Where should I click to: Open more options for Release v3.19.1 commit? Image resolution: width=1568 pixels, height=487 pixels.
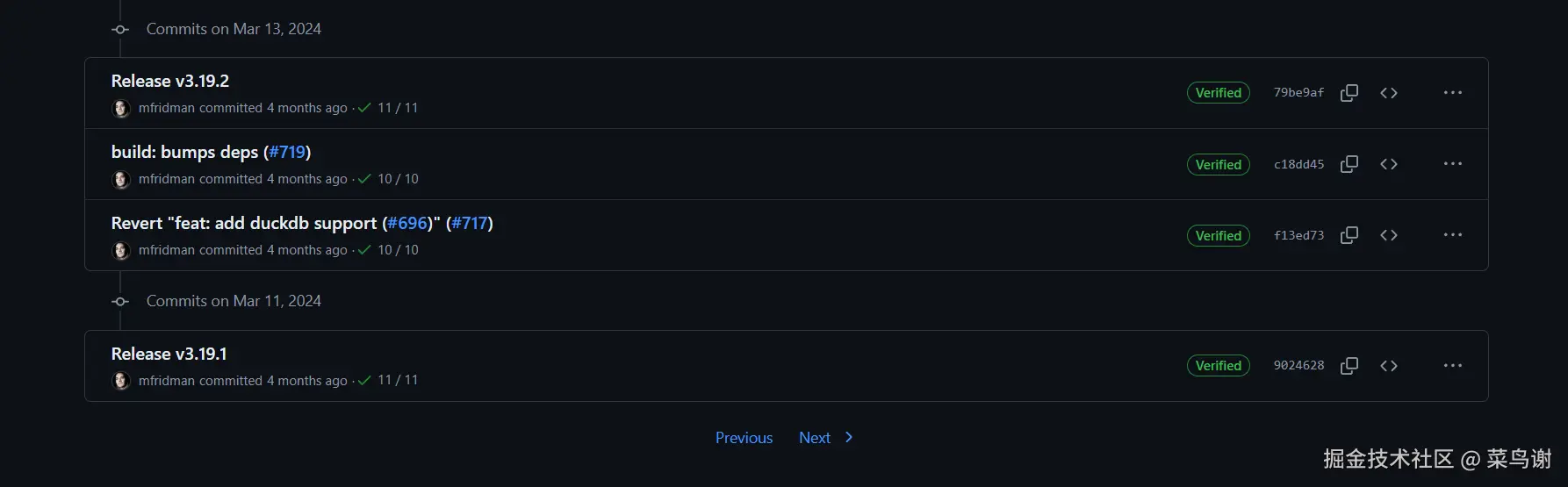pos(1452,366)
